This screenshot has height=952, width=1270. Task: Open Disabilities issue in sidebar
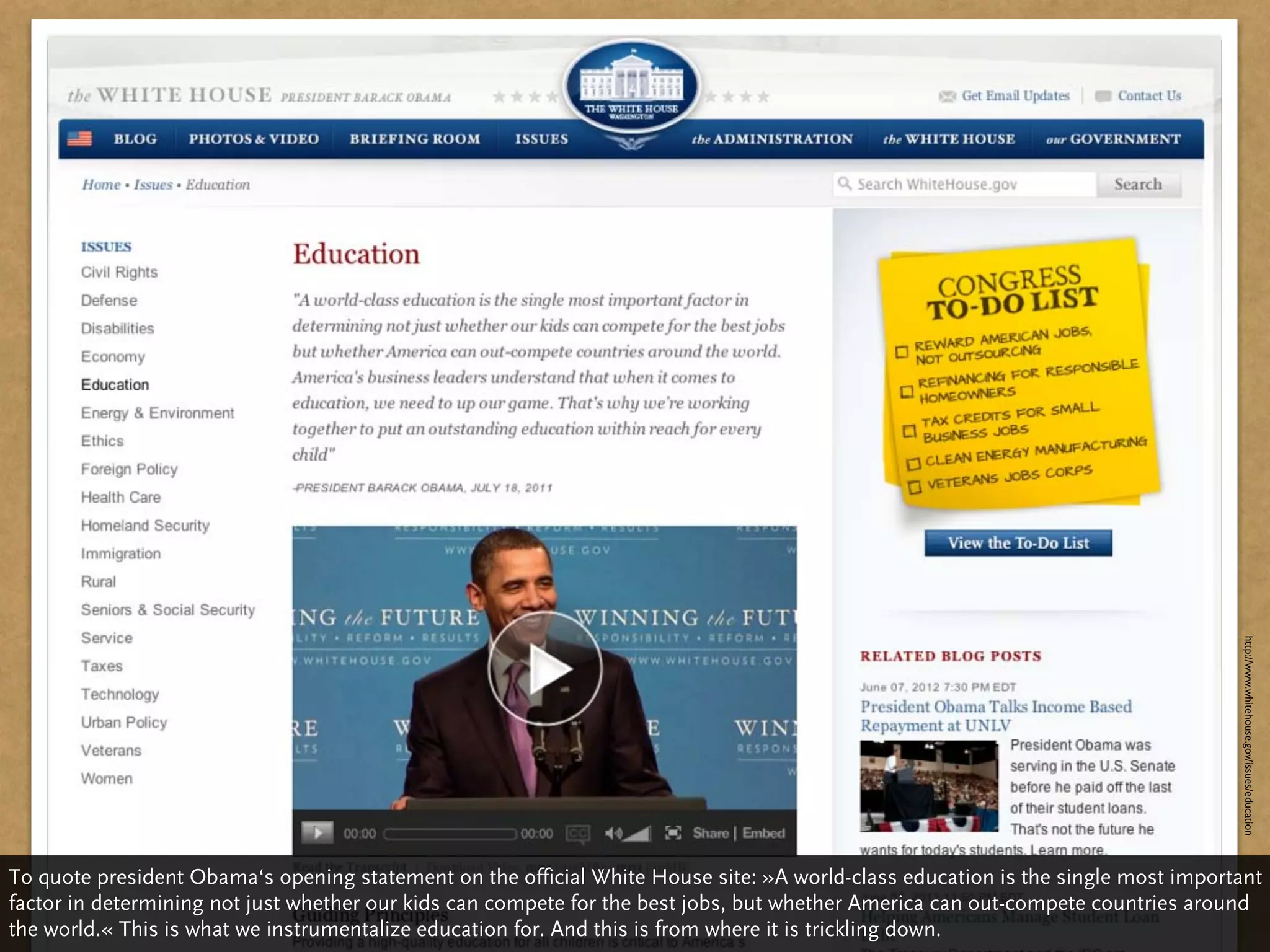(x=117, y=328)
